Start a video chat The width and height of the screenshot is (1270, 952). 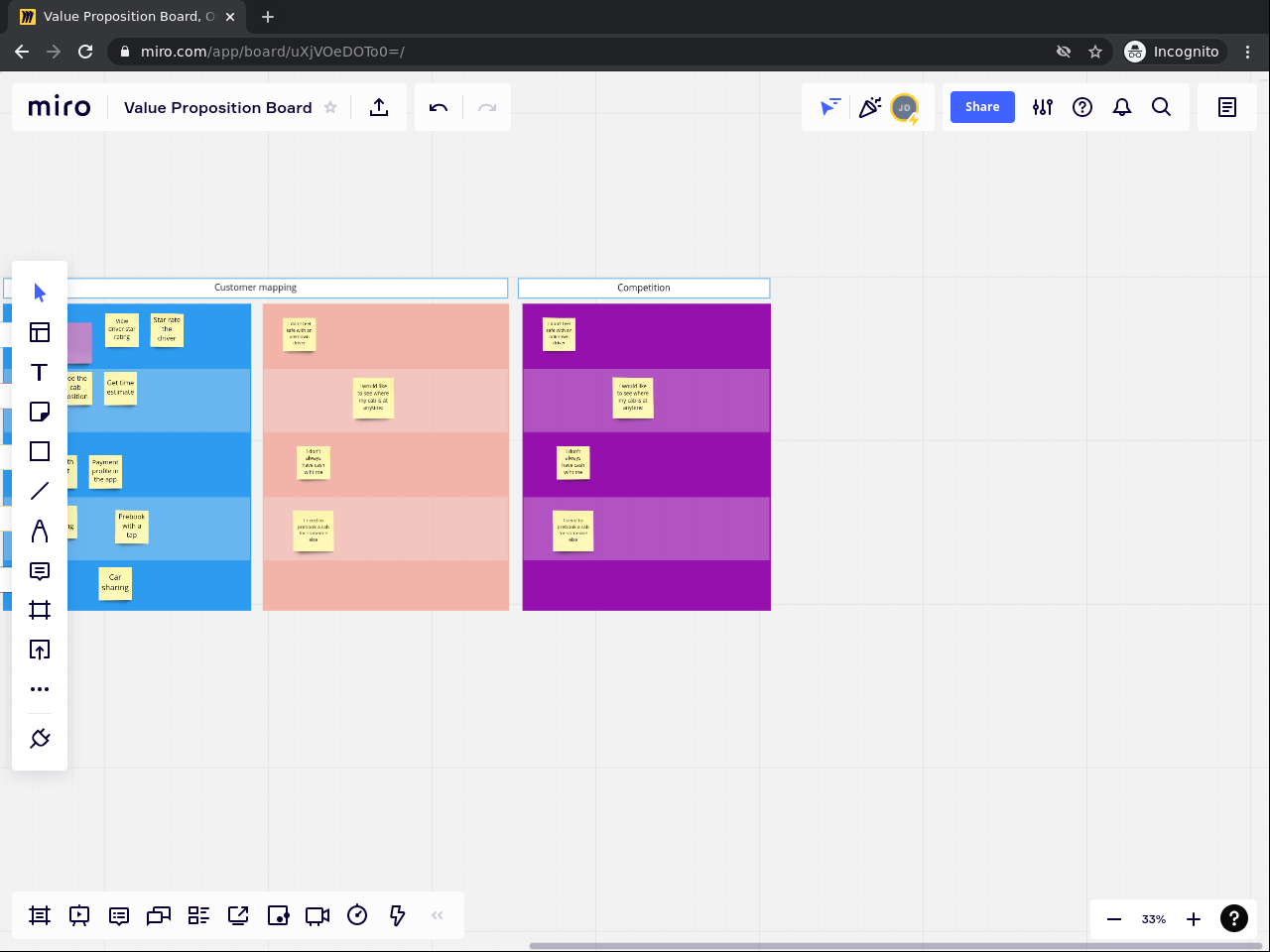click(317, 915)
